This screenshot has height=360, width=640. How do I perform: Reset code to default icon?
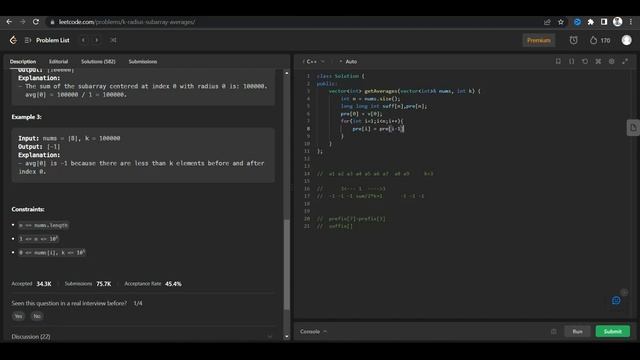pyautogui.click(x=585, y=61)
